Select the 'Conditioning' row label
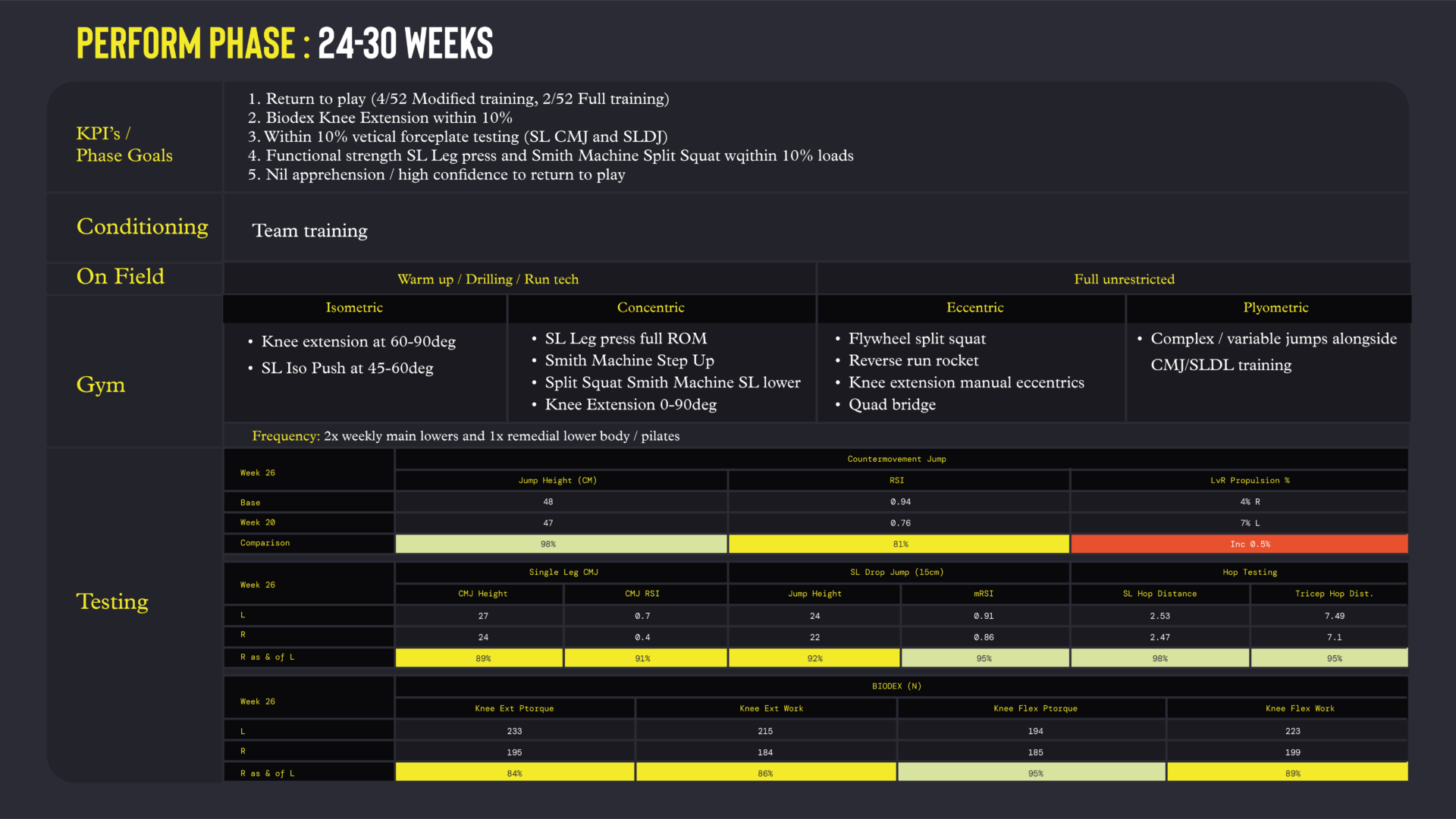1456x819 pixels. (143, 227)
